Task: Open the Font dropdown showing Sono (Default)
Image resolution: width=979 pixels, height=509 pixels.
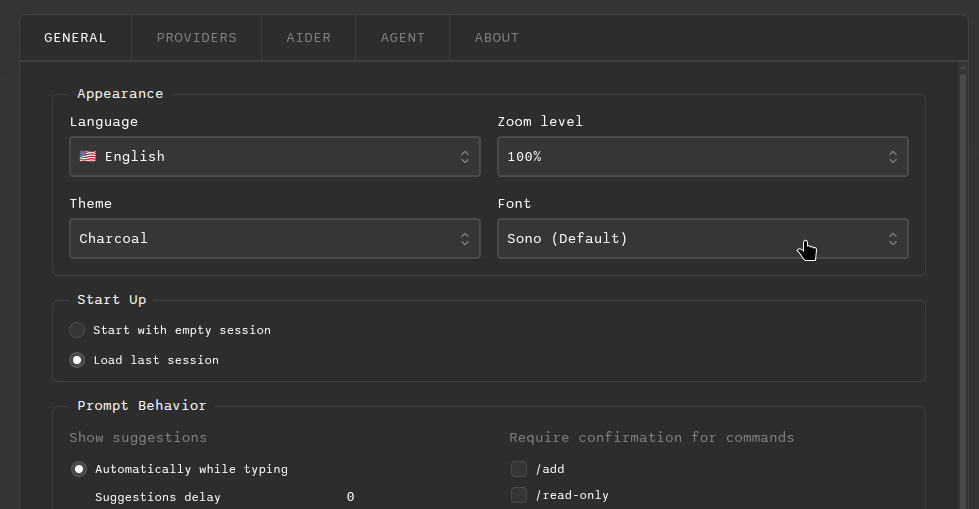Action: pyautogui.click(x=702, y=239)
